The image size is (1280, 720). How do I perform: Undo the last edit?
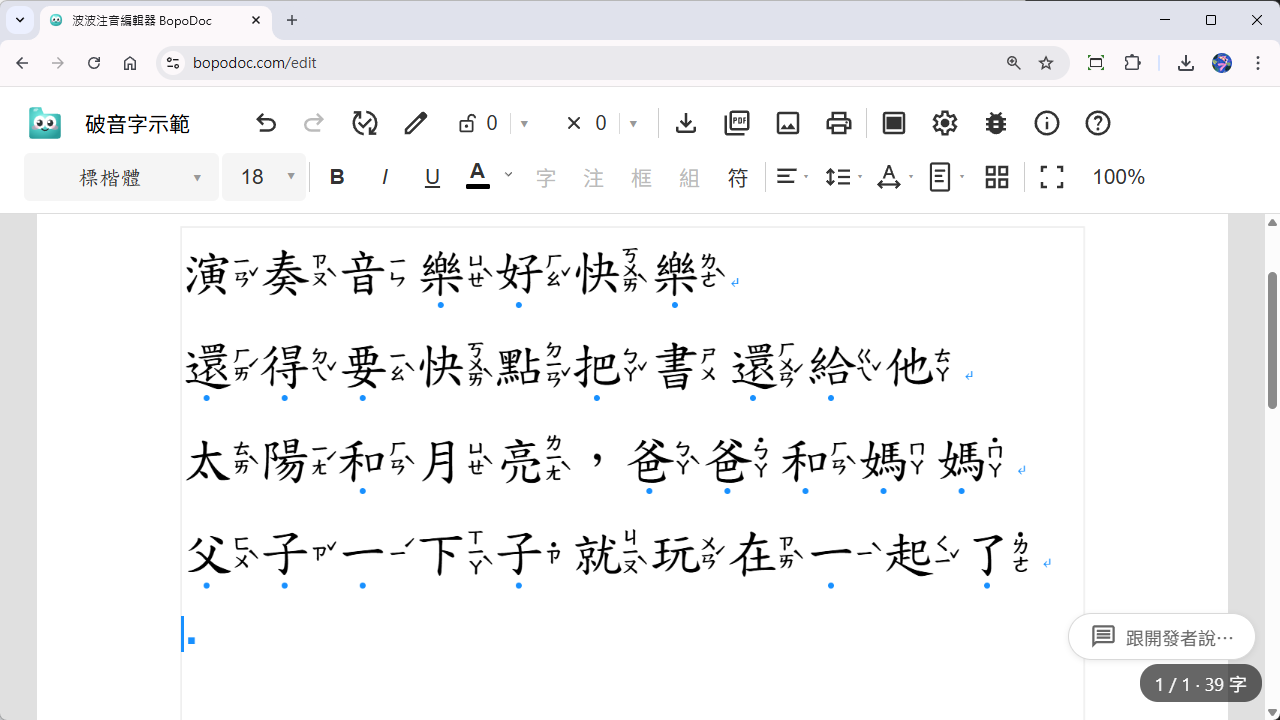[265, 123]
